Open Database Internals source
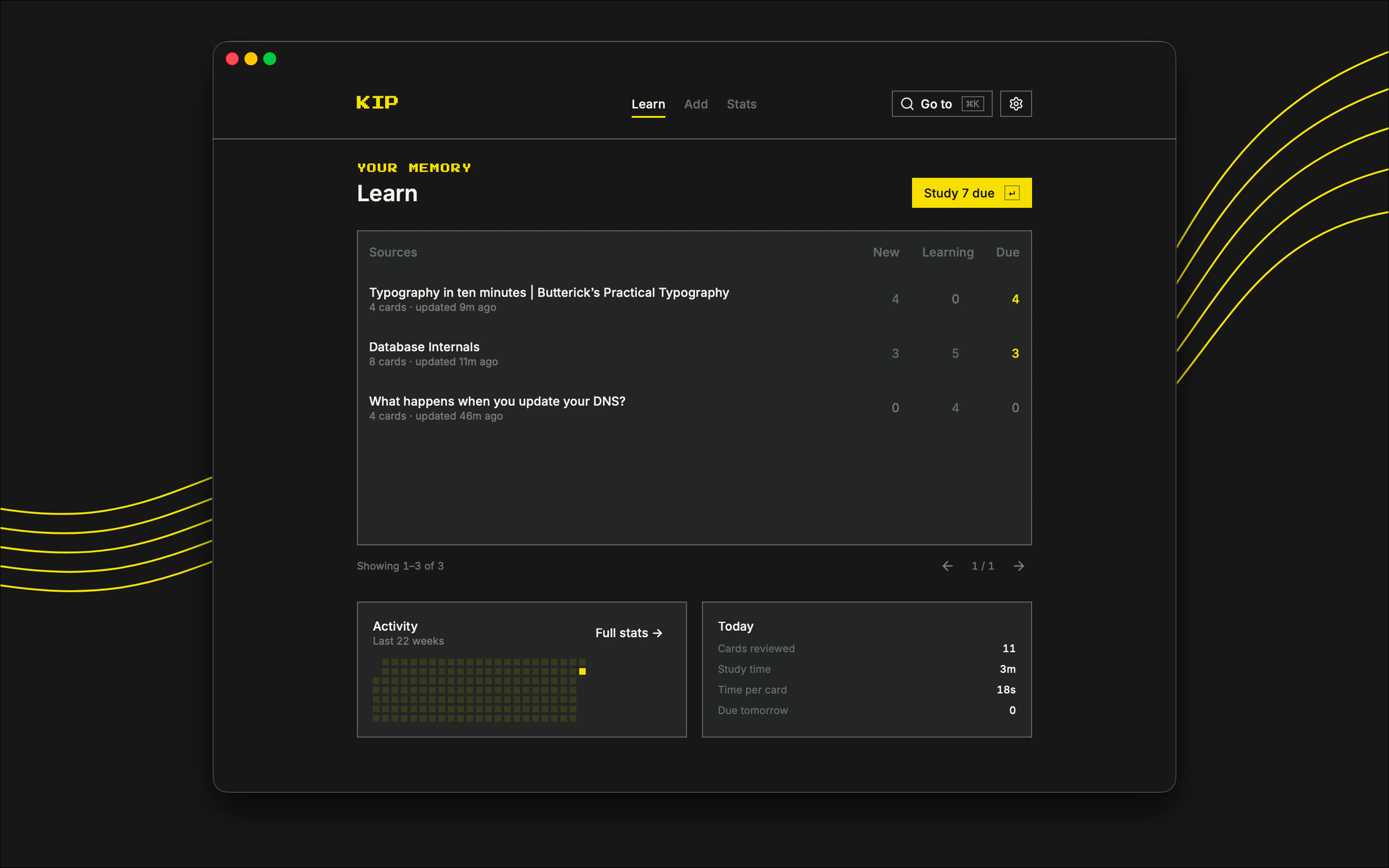The height and width of the screenshot is (868, 1389). [694, 354]
